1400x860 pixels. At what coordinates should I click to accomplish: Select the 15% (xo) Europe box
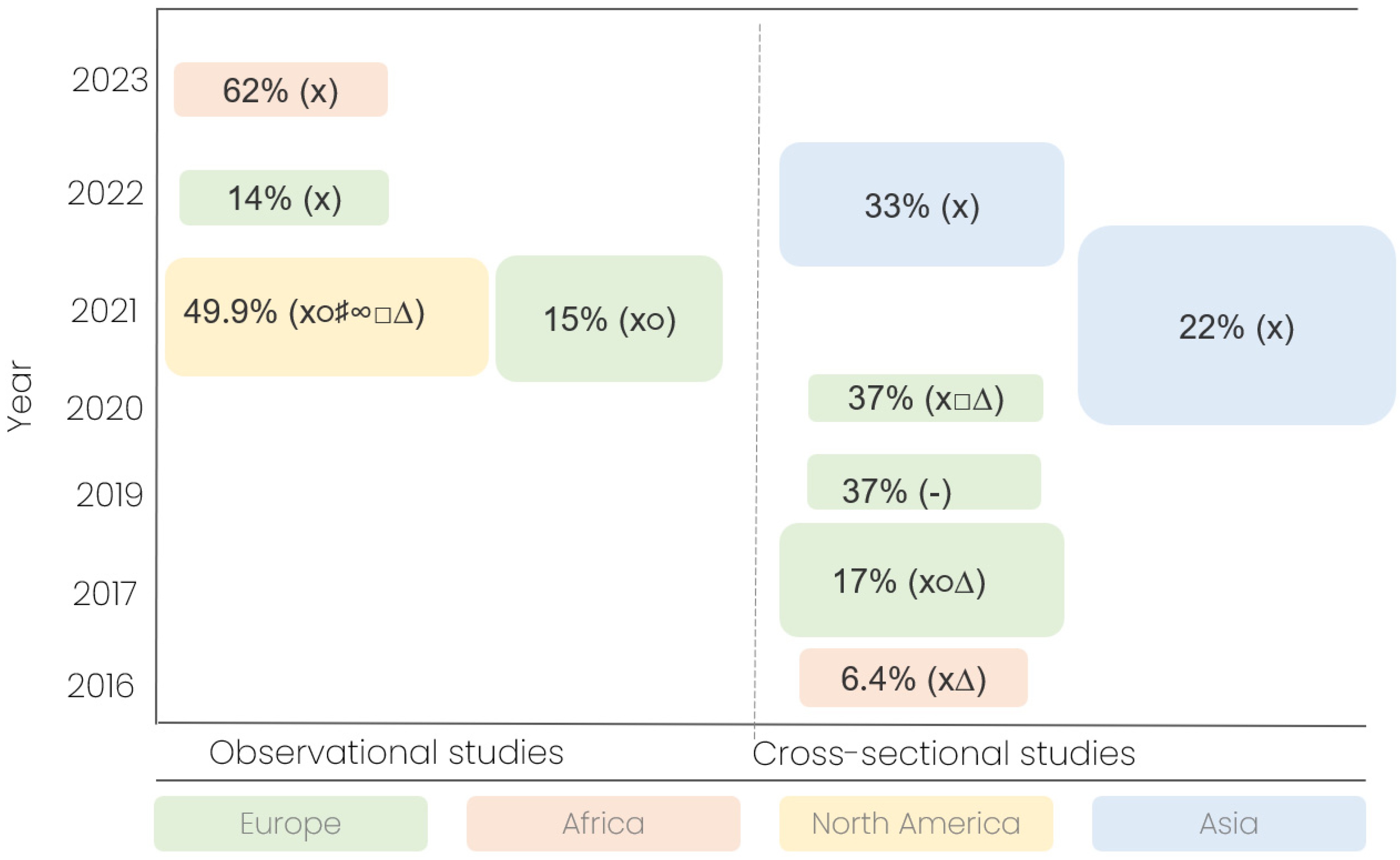pos(609,318)
